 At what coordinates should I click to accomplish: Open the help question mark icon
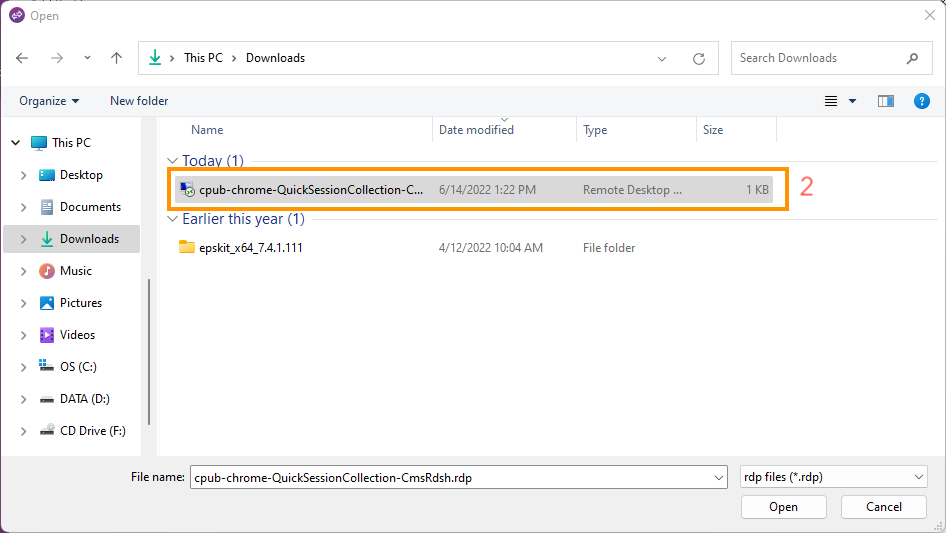921,101
